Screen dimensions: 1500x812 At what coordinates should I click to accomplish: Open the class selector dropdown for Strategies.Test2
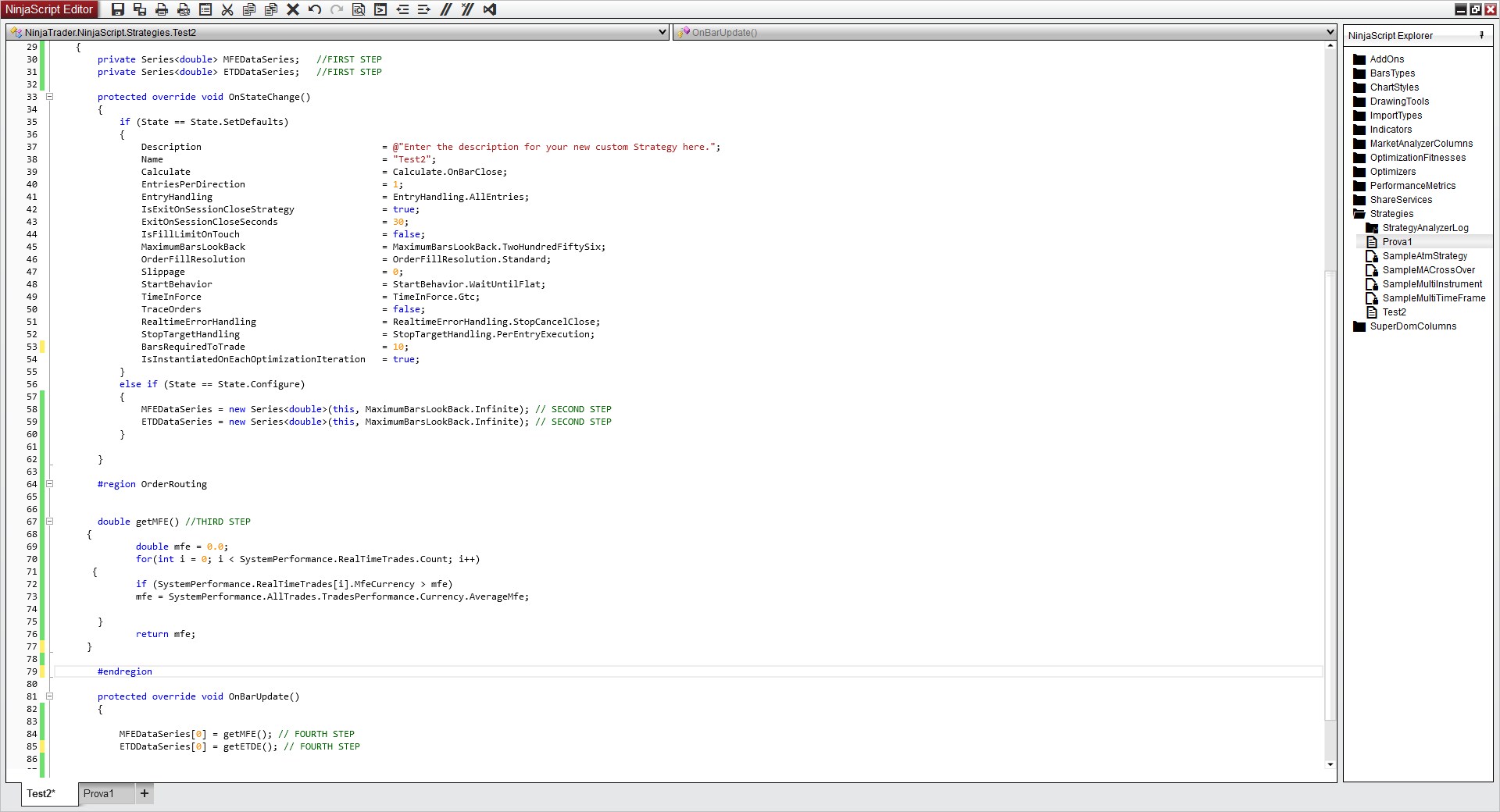click(662, 32)
